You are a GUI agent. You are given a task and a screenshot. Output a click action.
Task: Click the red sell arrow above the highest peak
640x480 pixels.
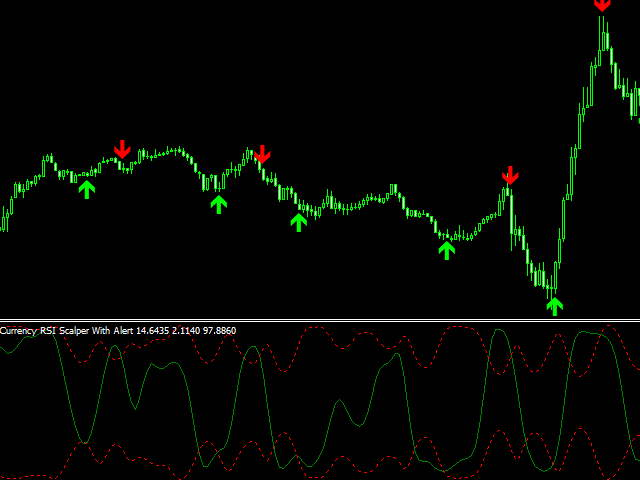tap(602, 5)
